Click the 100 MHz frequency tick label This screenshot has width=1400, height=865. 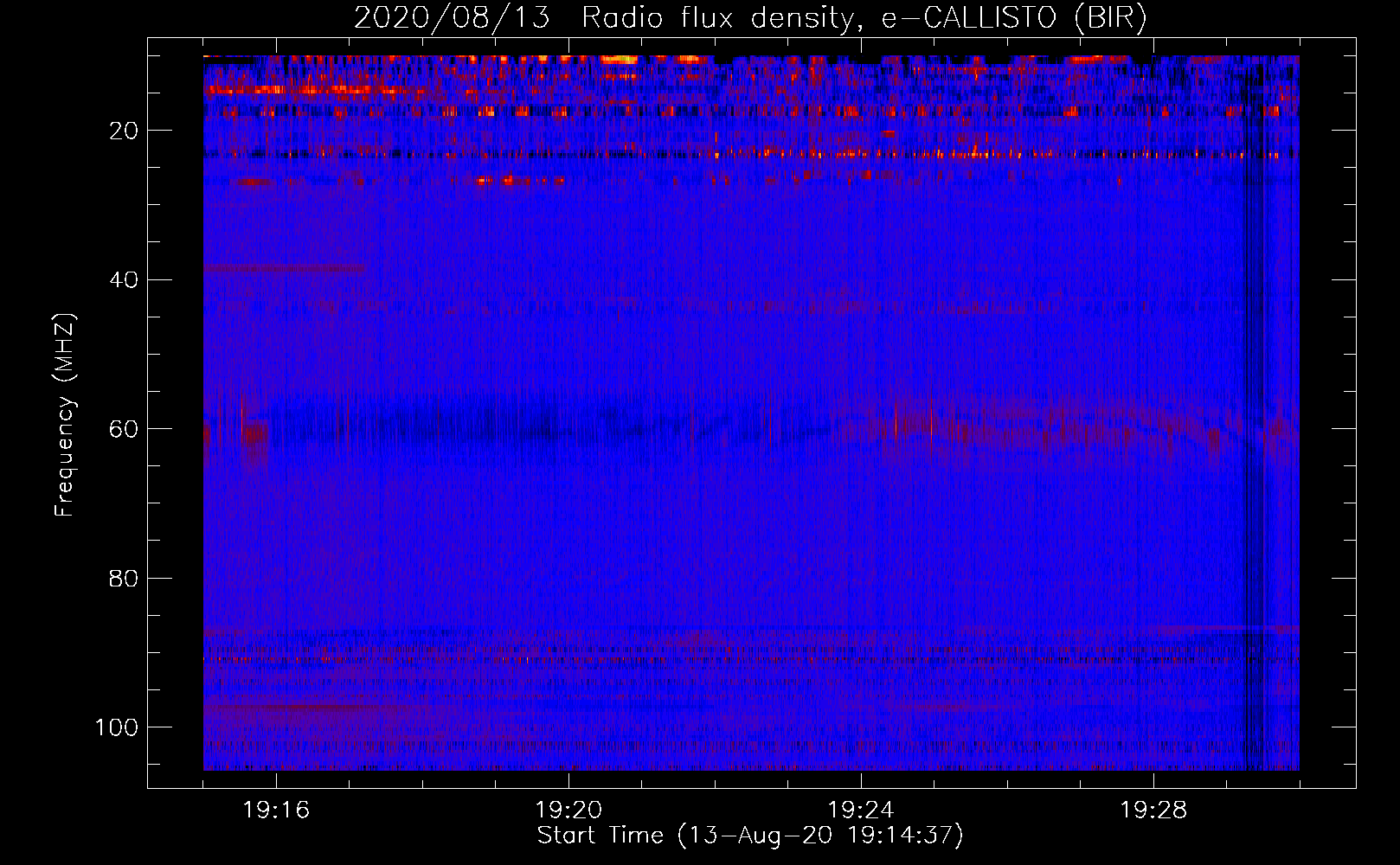click(x=117, y=727)
